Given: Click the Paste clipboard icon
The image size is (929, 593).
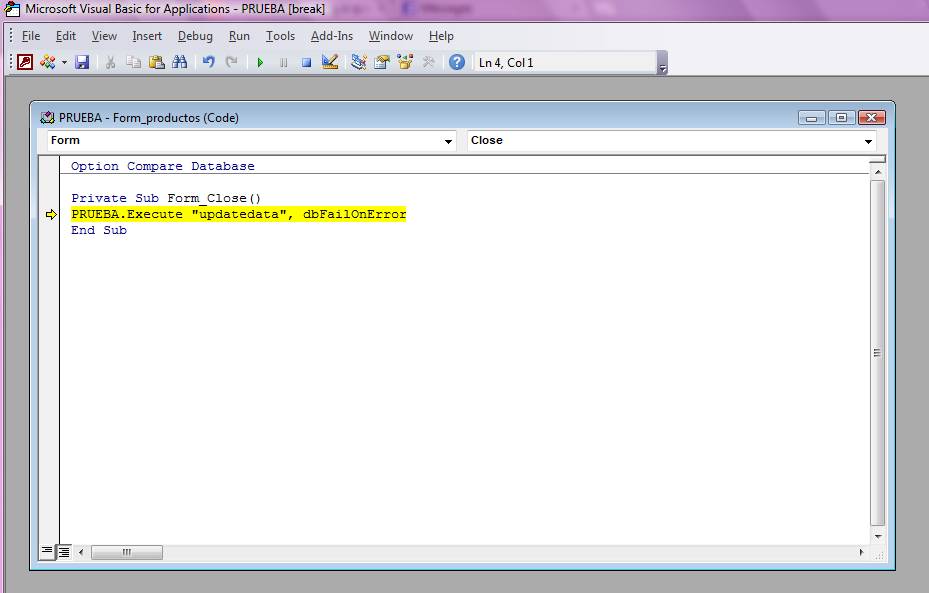Looking at the screenshot, I should (x=156, y=62).
